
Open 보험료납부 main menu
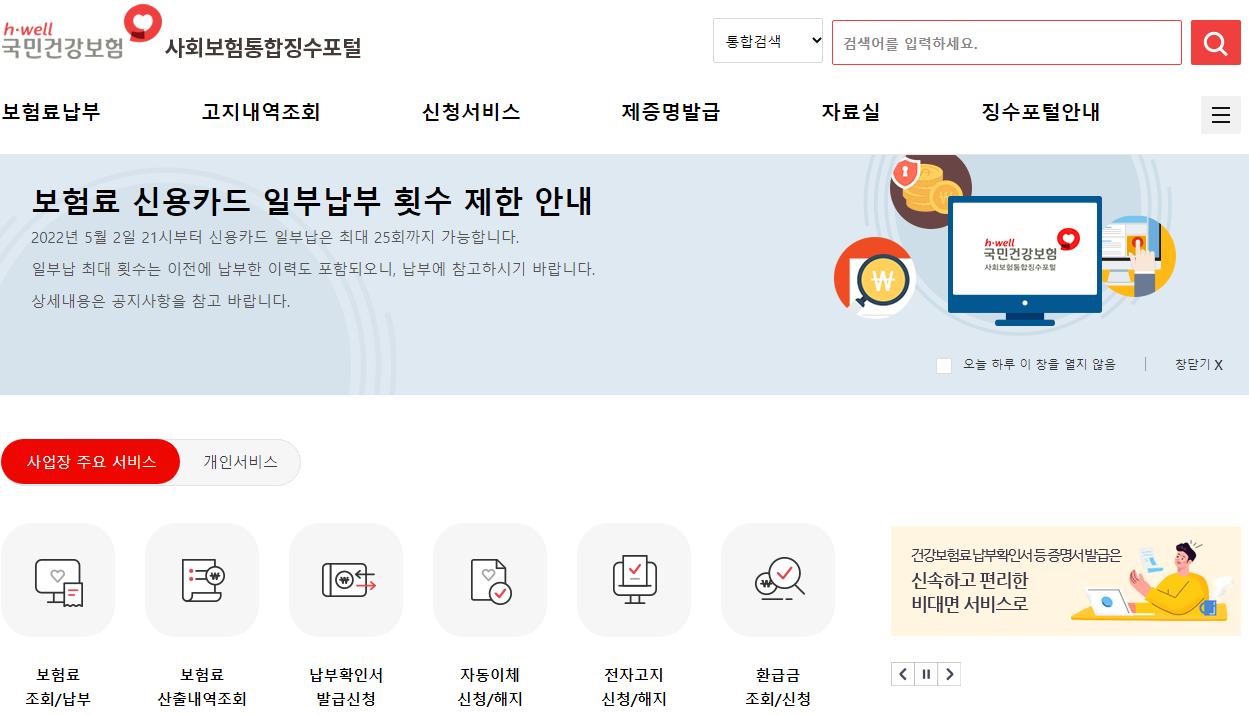pyautogui.click(x=51, y=112)
